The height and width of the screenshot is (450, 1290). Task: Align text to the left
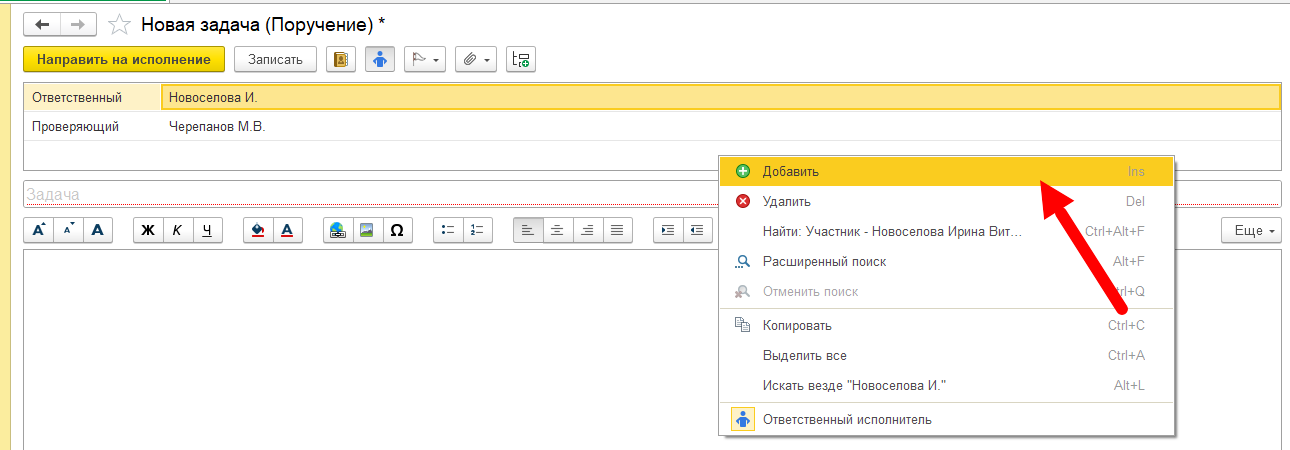tap(528, 230)
